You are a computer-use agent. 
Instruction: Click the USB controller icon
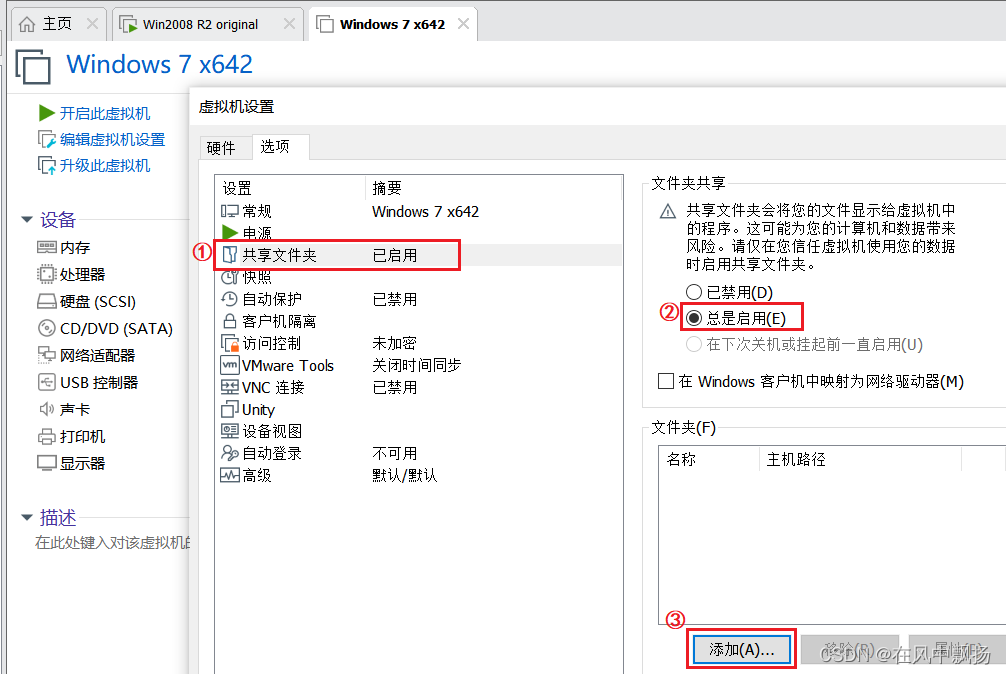coord(46,382)
